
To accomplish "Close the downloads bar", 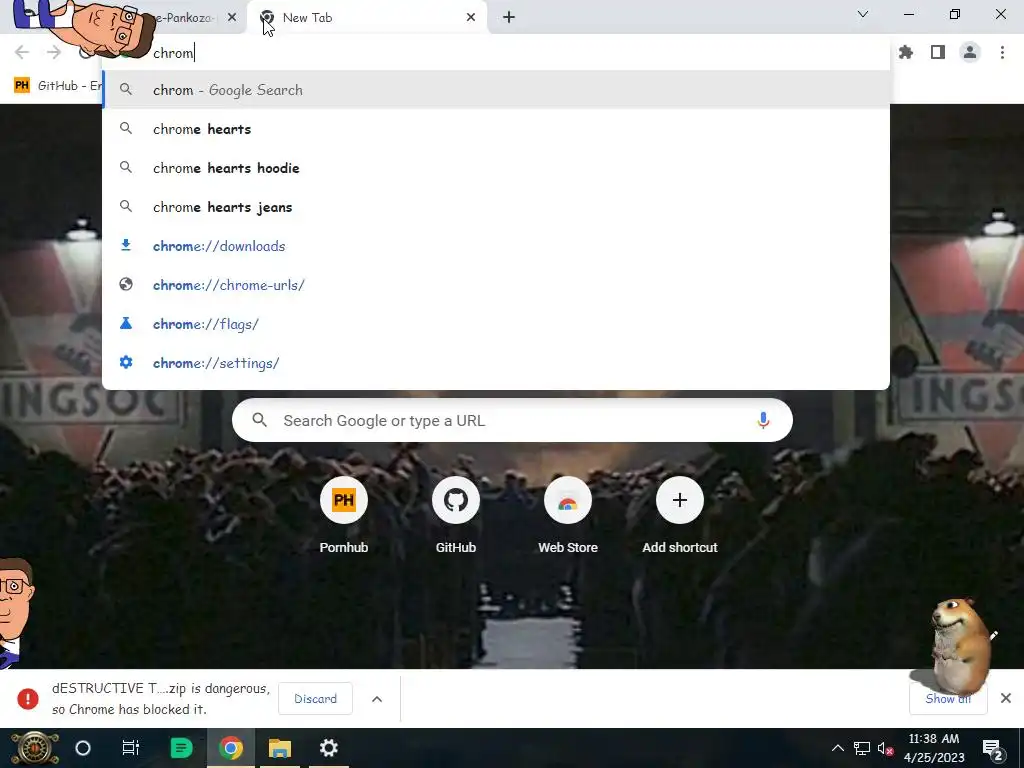I will tap(1006, 698).
